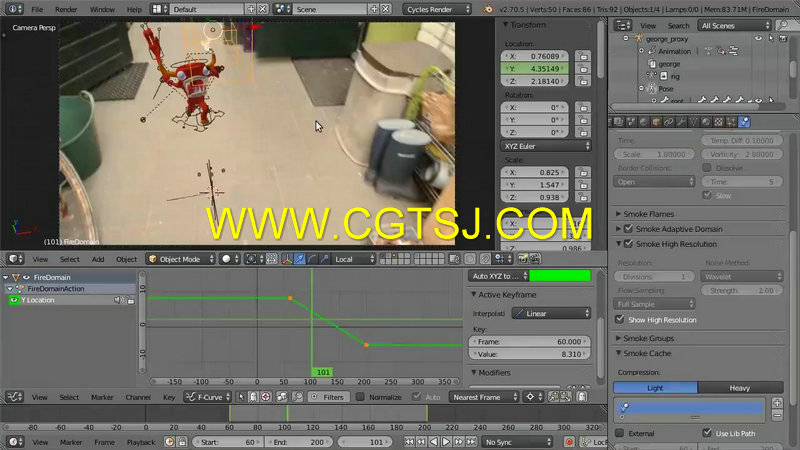Toggle Smoke Adaptive Domain checkbox

coord(629,229)
